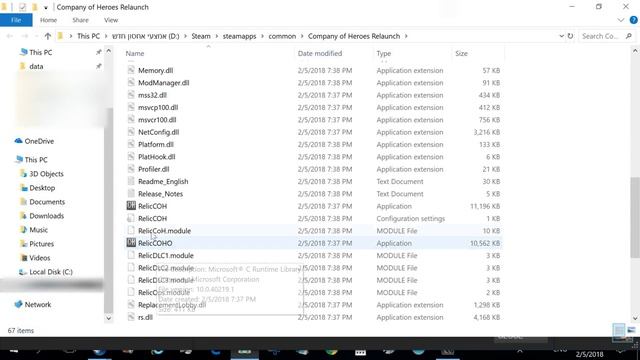Open the pinned data folder

[36, 67]
